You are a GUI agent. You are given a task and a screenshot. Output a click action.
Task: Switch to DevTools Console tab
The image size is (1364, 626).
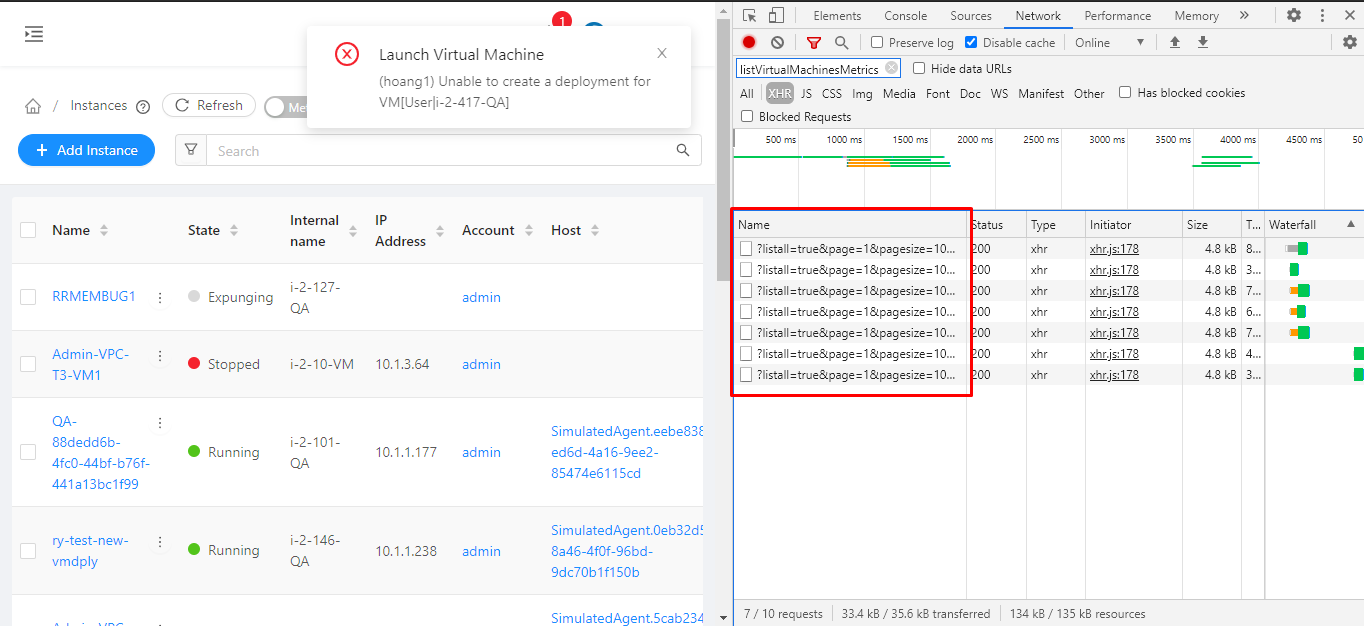[x=906, y=16]
